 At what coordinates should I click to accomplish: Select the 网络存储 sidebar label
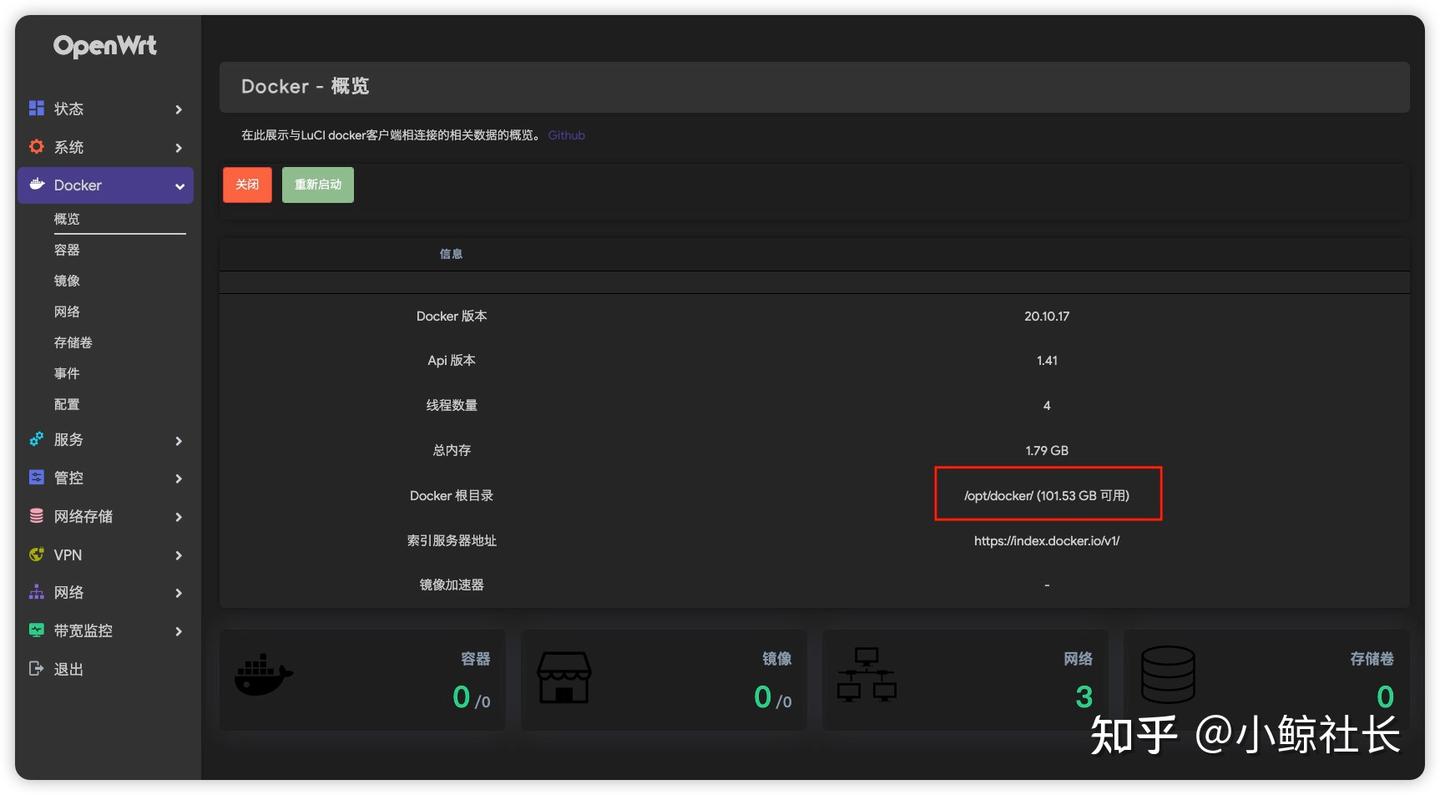tap(83, 516)
